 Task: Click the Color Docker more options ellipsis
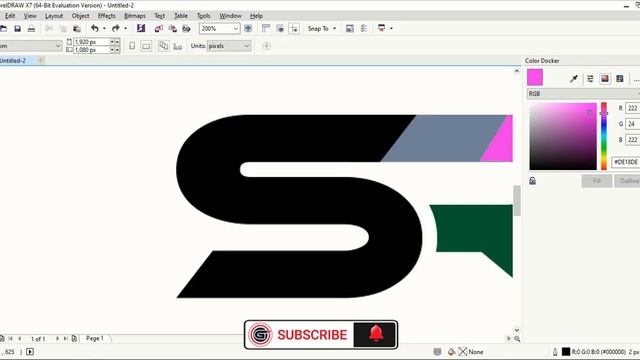(x=636, y=80)
